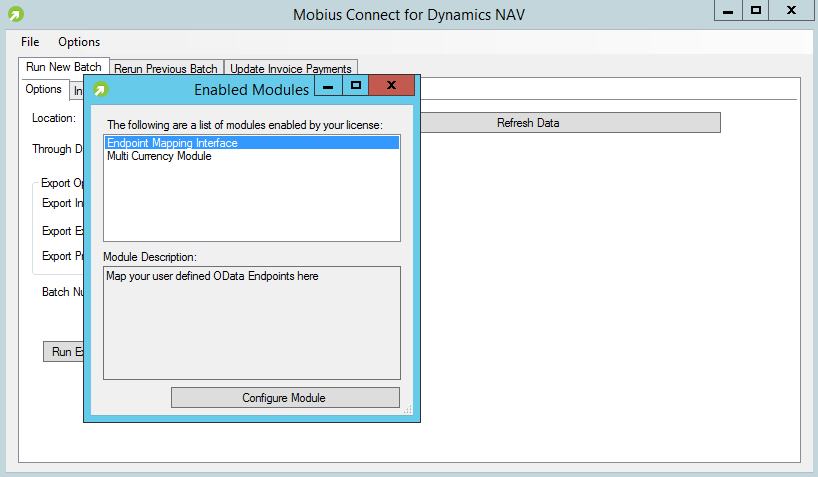818x477 pixels.
Task: Minimize the Mobius Connect main window
Action: pos(728,10)
